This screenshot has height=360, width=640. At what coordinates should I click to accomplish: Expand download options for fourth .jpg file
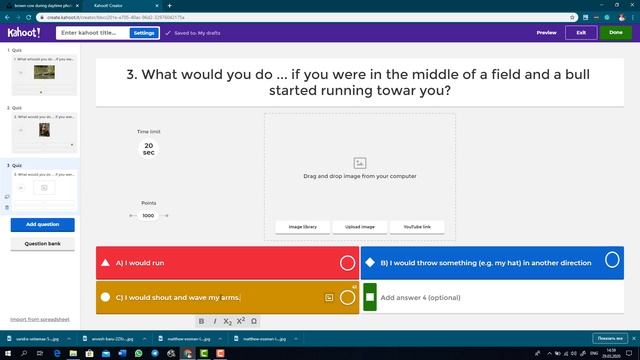point(296,339)
